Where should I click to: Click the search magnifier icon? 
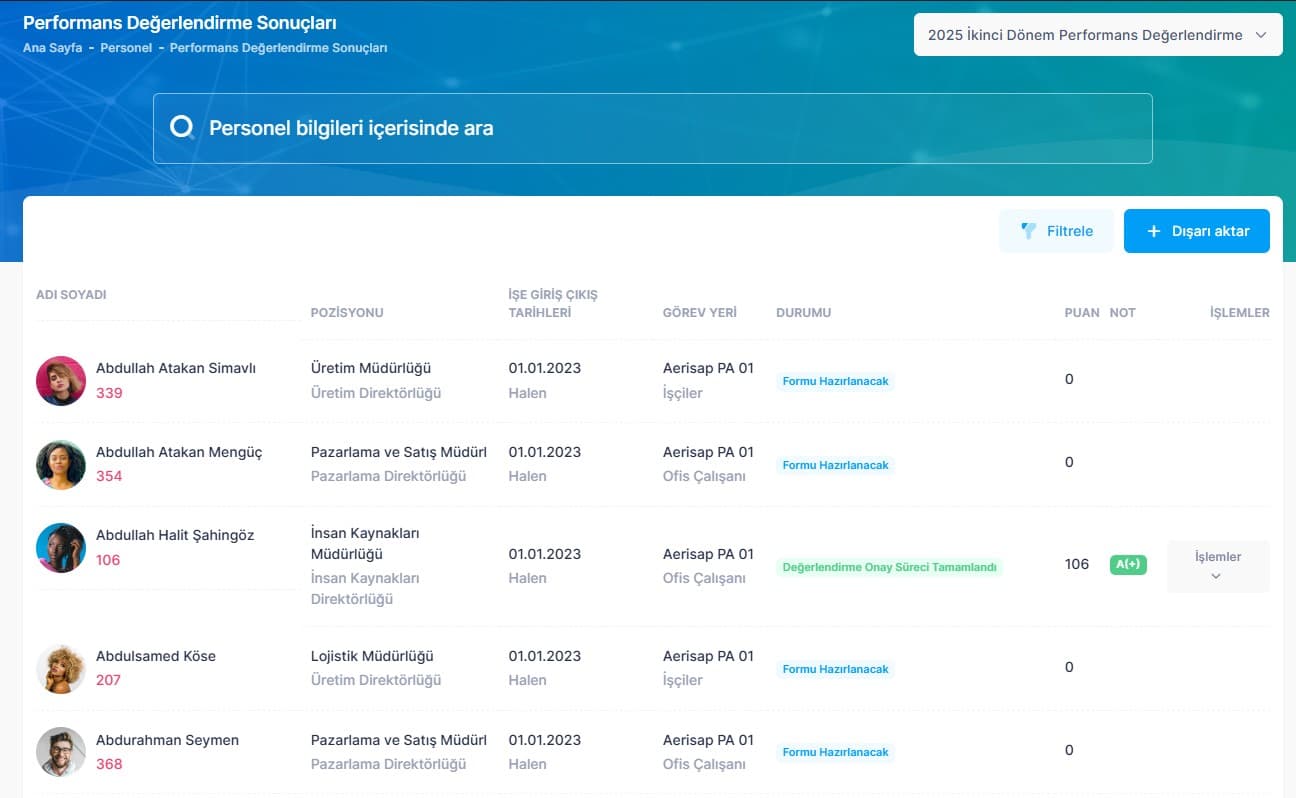(x=183, y=127)
